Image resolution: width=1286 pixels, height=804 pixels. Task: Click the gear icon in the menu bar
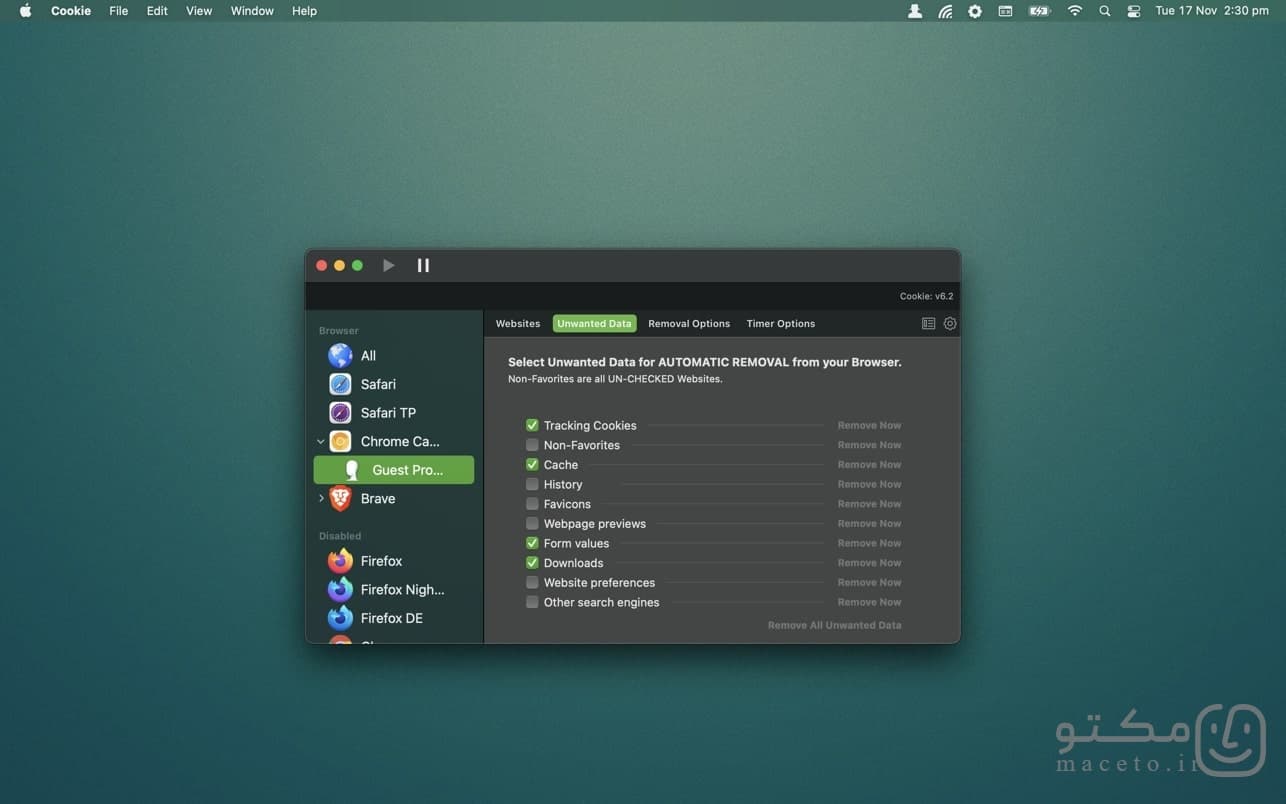pos(975,11)
